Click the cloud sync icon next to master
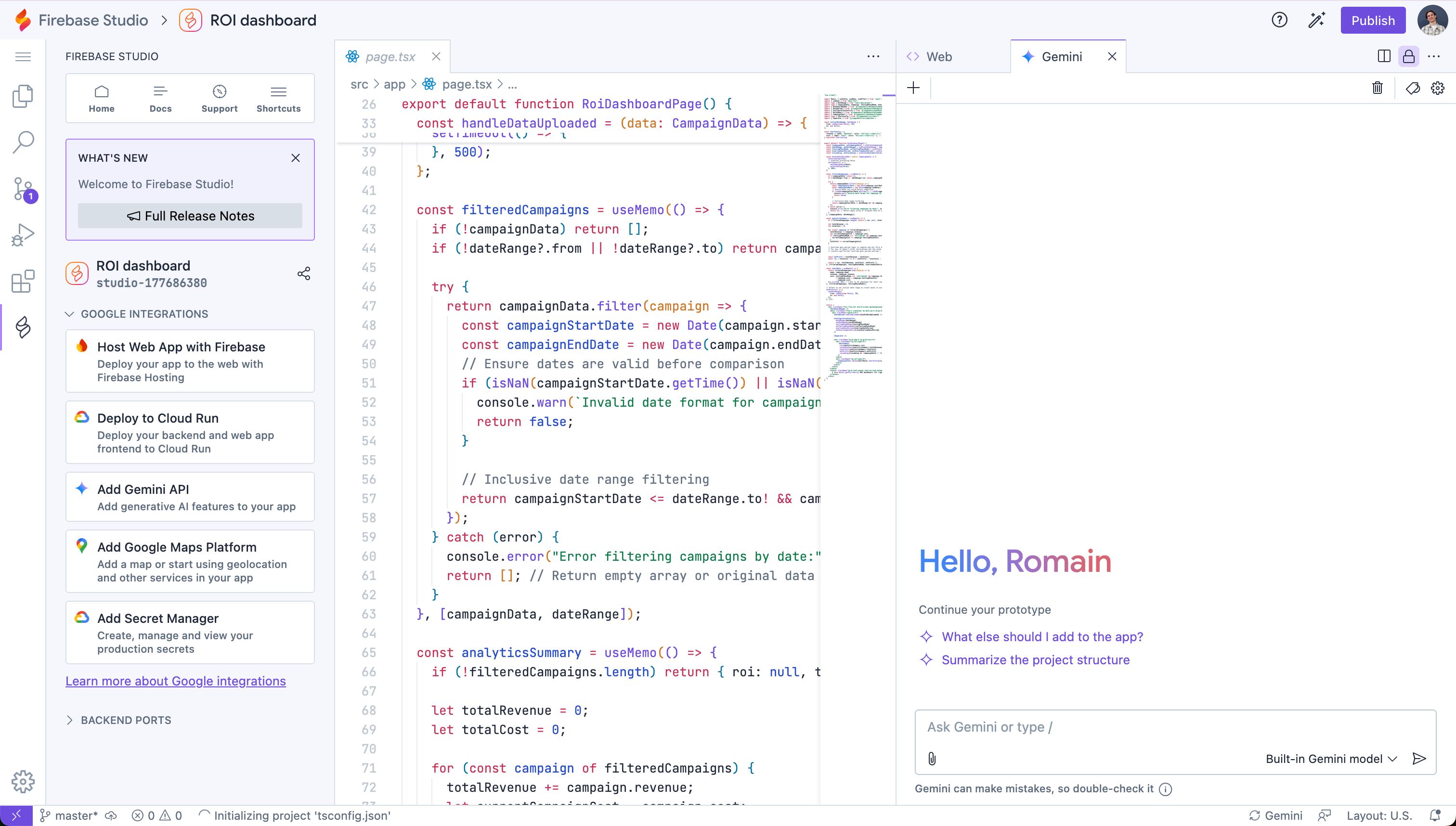Screen dimensions: 1456x826 [x=111, y=815]
